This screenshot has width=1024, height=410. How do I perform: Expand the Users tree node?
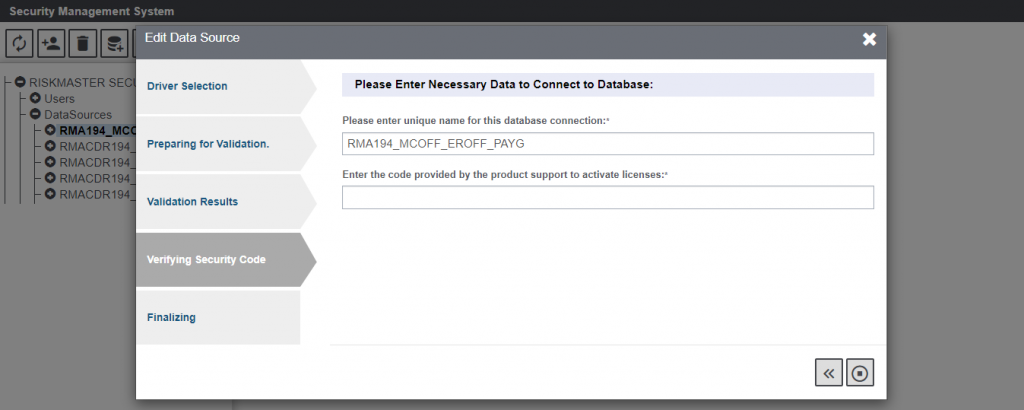[35, 99]
